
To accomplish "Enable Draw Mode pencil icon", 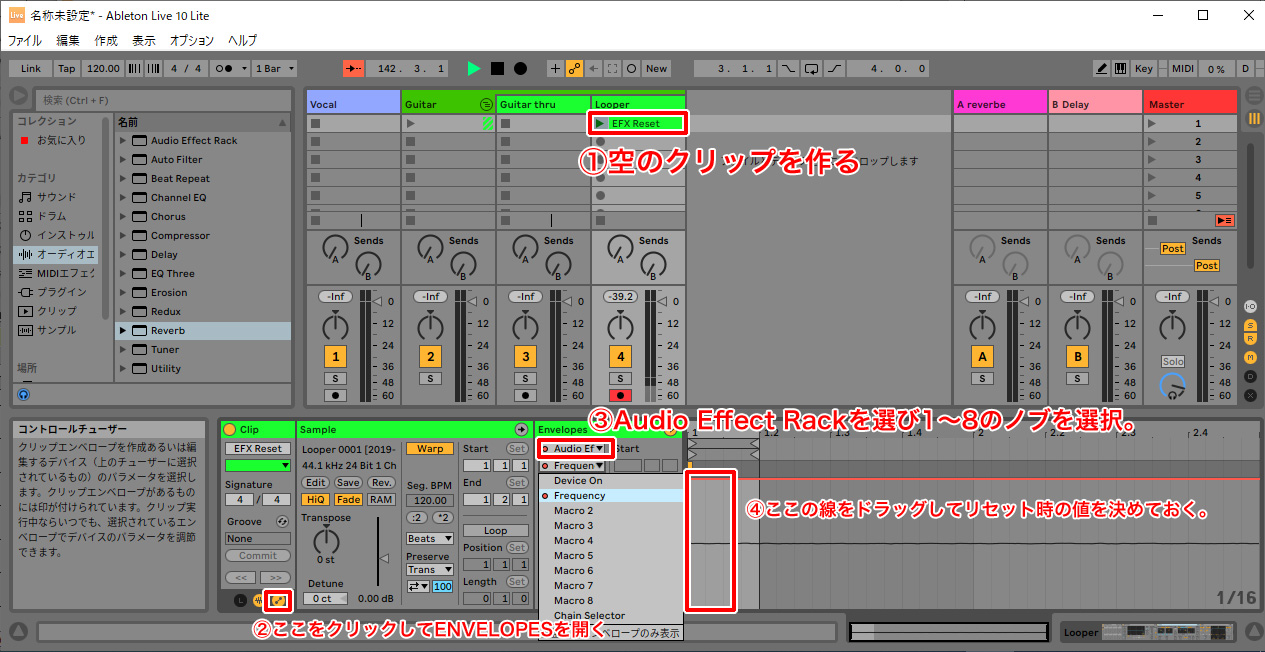I will coord(1101,69).
